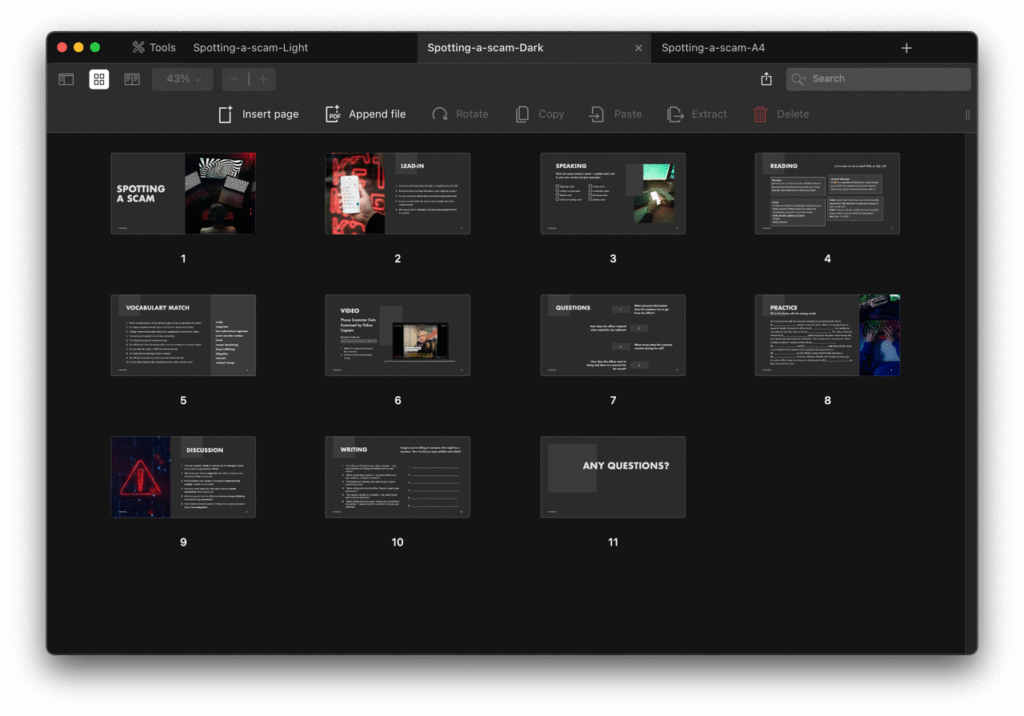
Task: Close the Spotting-a-scam-Dark tab
Action: [639, 48]
